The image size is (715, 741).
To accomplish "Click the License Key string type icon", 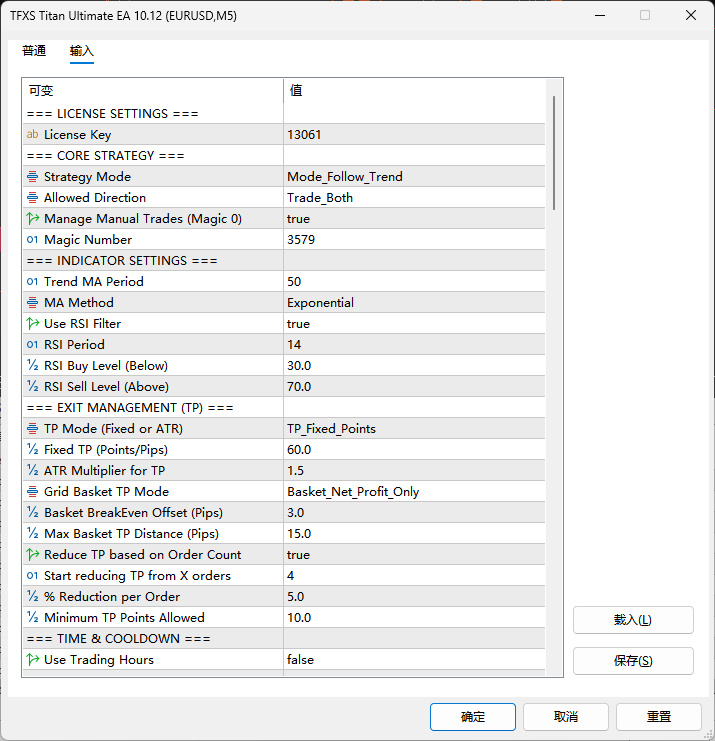I will coord(32,135).
